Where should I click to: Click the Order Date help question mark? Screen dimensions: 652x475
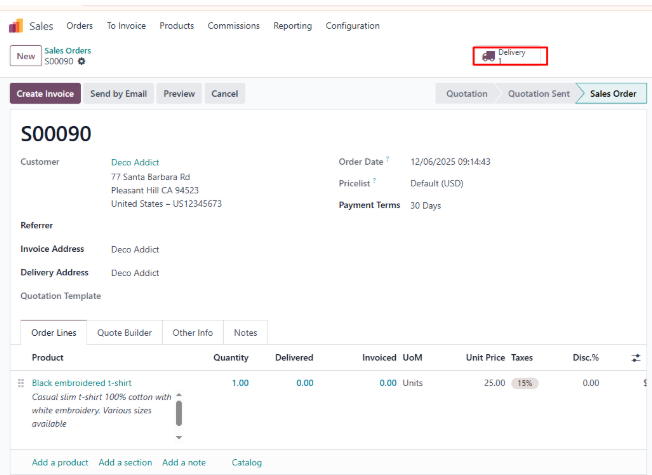(x=387, y=160)
